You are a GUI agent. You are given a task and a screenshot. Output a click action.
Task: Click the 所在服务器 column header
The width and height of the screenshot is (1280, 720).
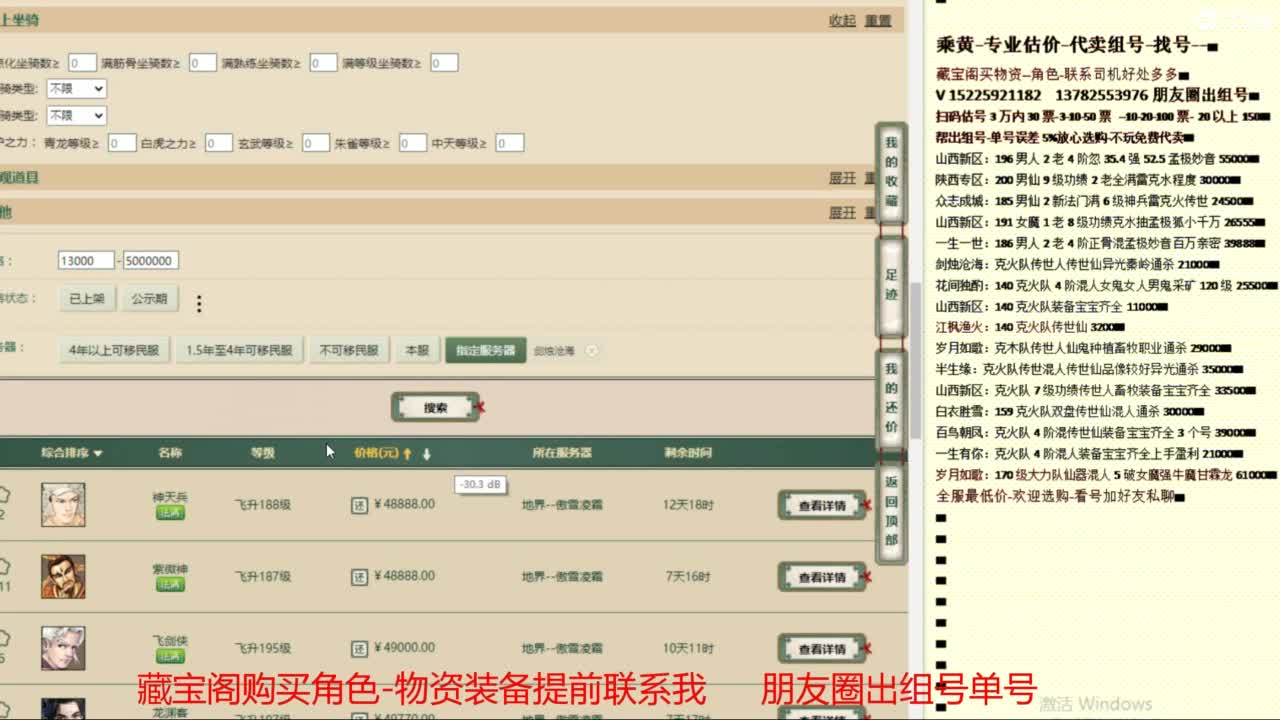click(562, 453)
